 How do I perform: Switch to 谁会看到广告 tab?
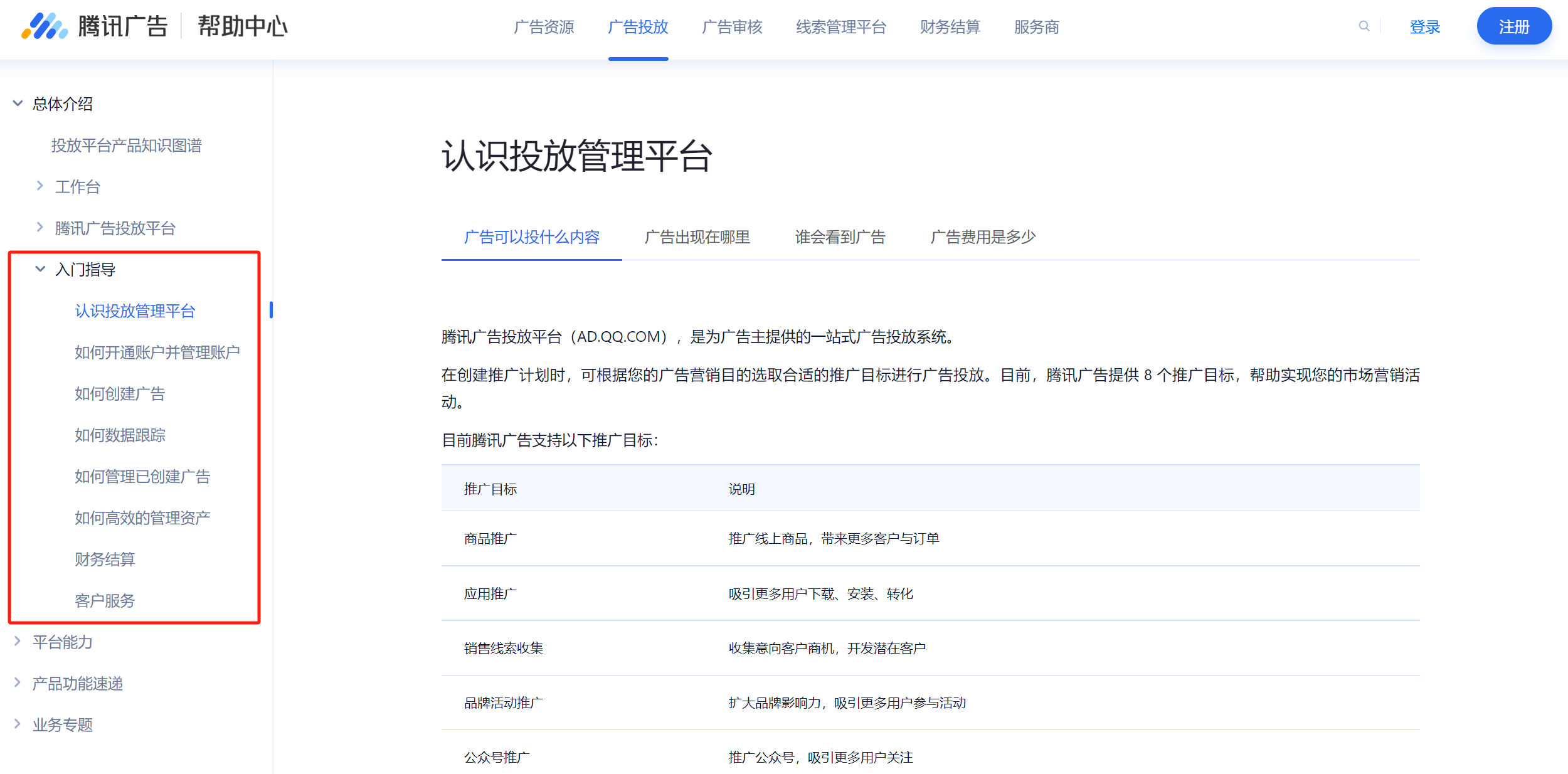pos(840,237)
